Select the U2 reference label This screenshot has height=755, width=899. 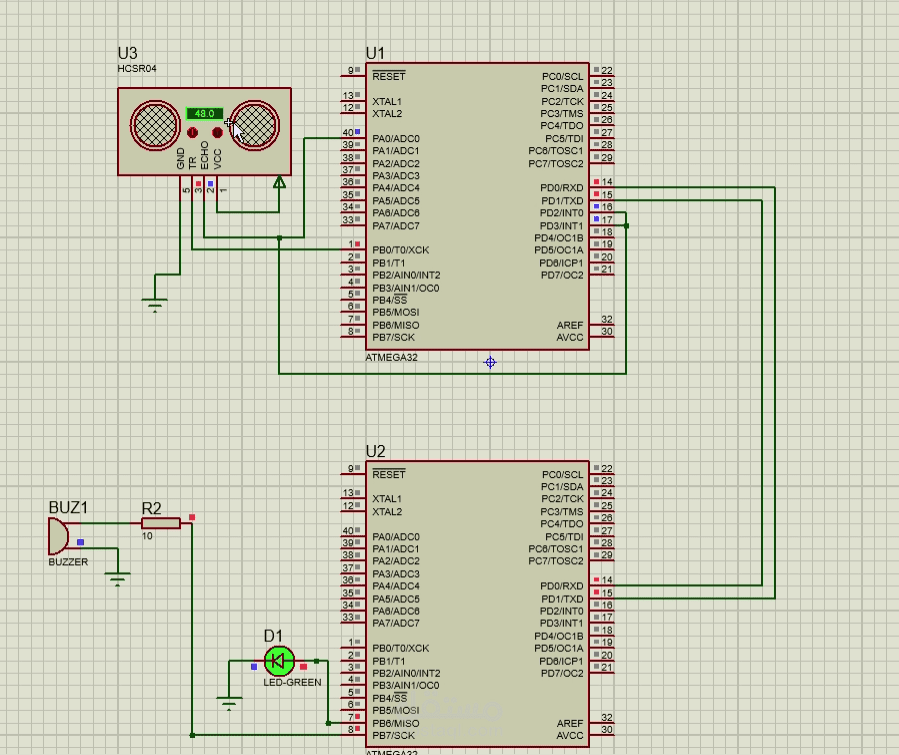[x=376, y=451]
